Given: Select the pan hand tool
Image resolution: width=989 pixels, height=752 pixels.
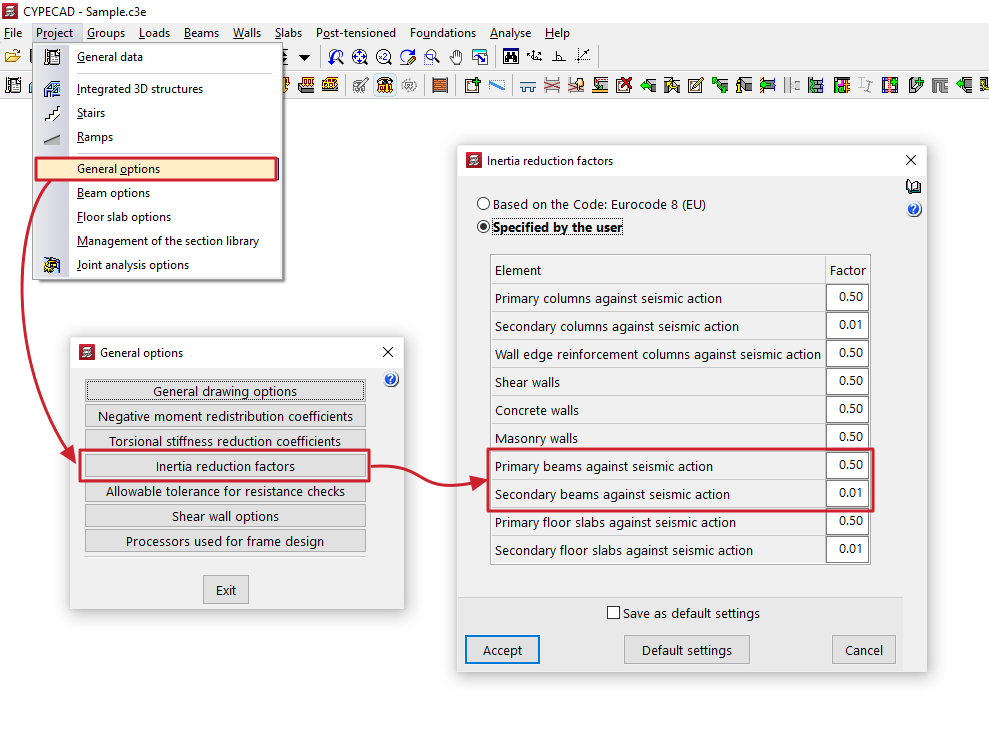Looking at the screenshot, I should pos(456,57).
